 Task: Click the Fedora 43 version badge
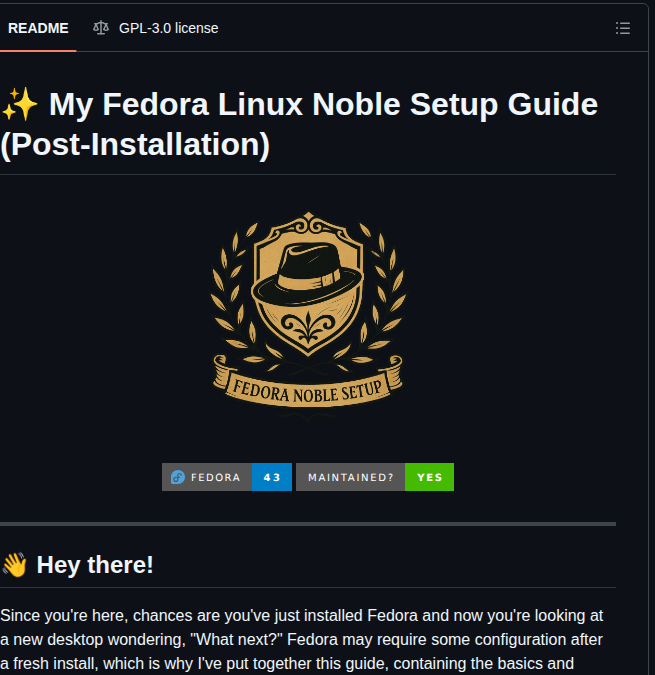227,477
